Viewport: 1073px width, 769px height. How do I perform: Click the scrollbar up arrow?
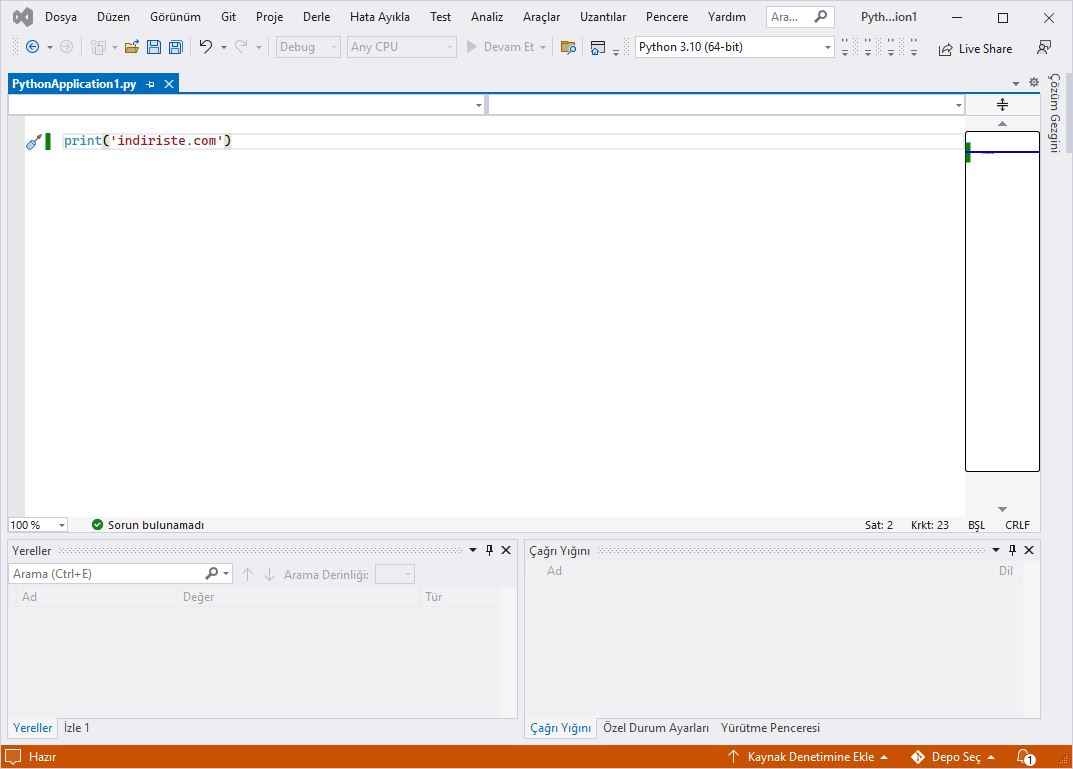tap(1003, 124)
